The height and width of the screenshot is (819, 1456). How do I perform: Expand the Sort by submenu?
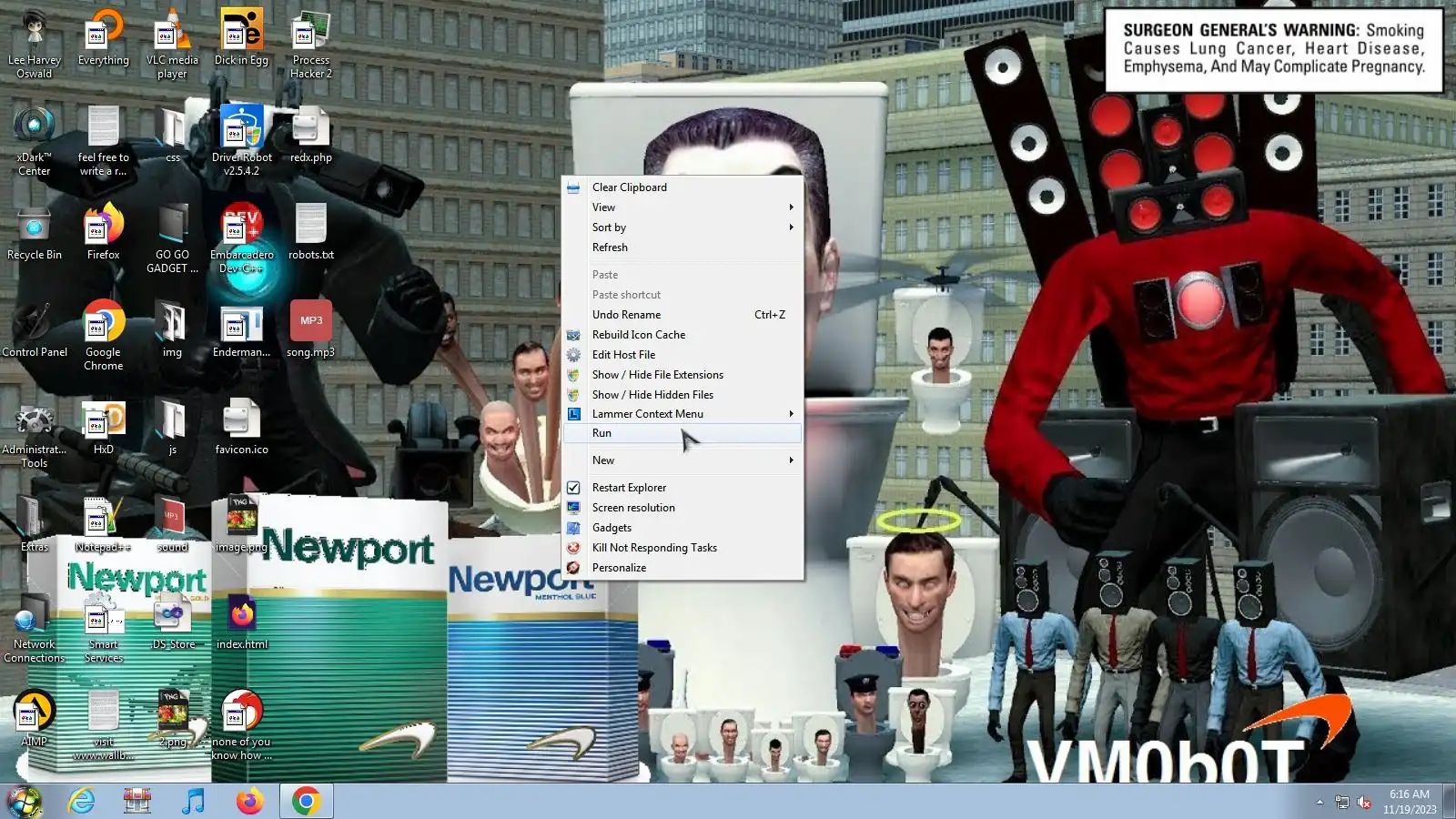682,227
